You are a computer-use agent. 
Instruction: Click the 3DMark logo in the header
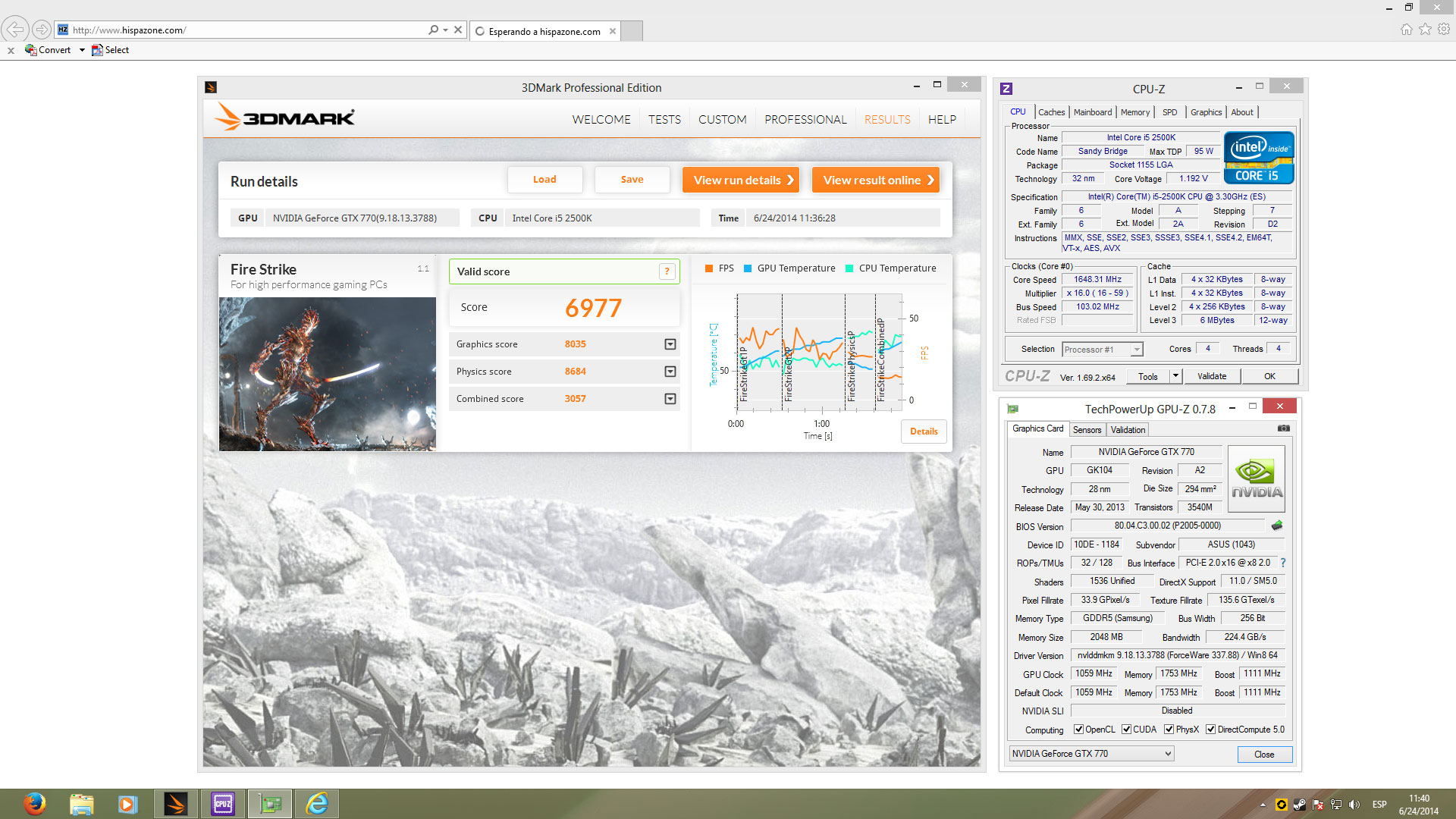click(x=285, y=118)
